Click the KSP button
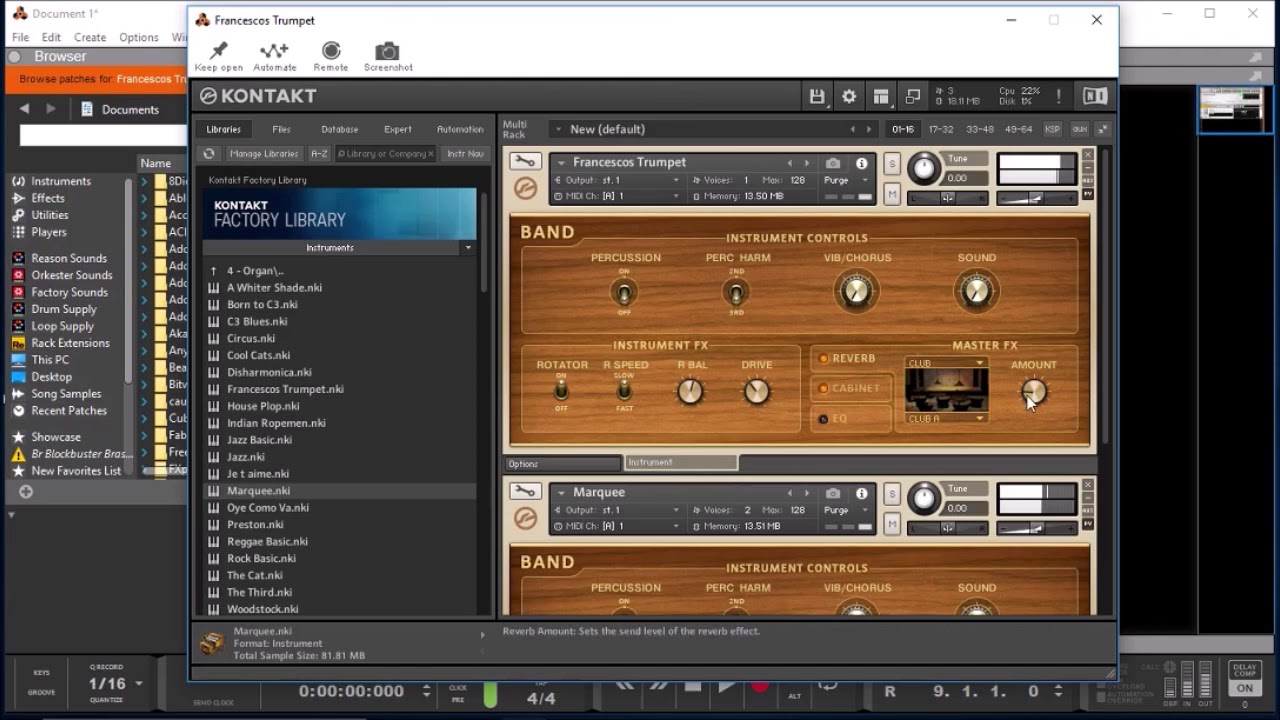1280x720 pixels. 1052,129
